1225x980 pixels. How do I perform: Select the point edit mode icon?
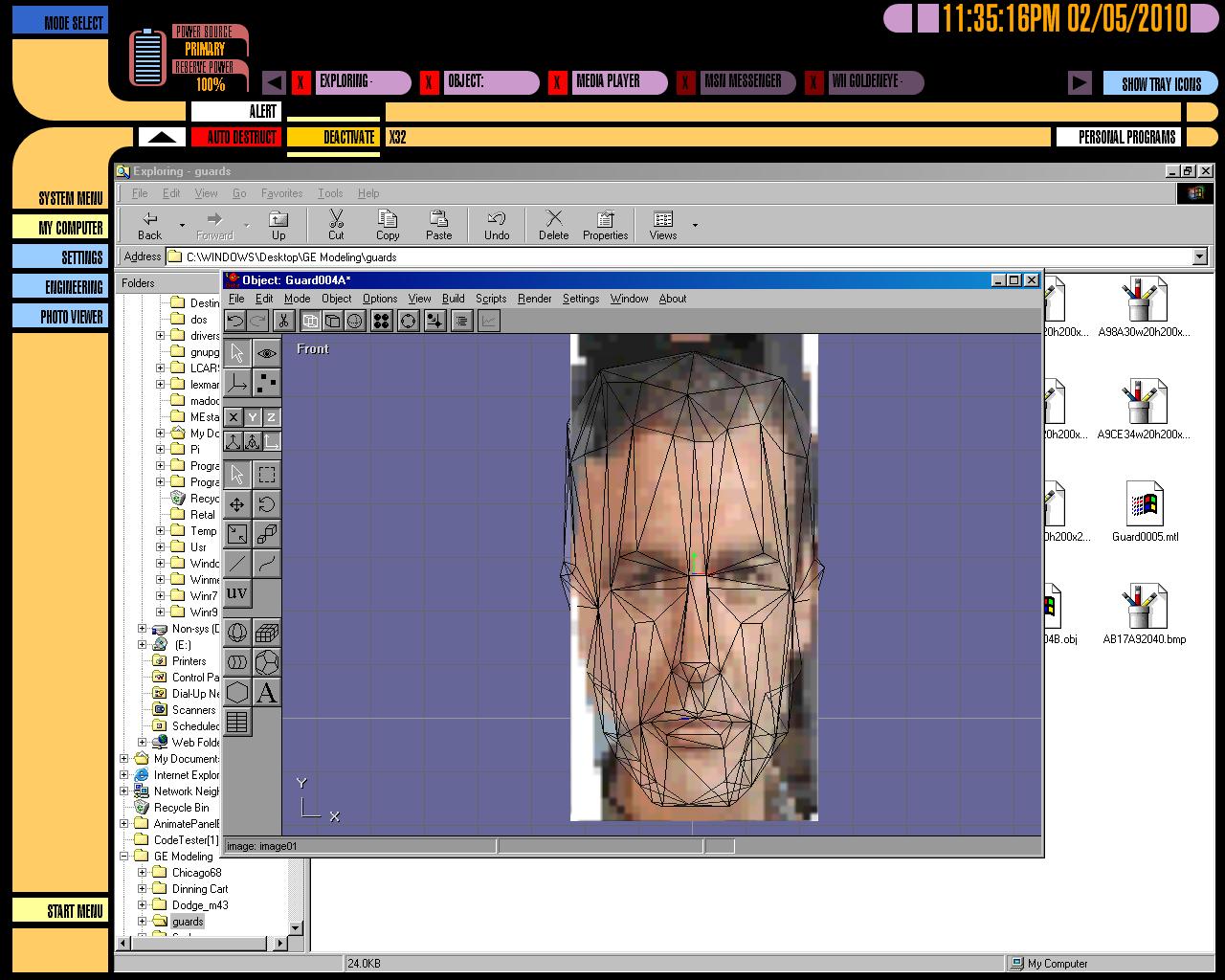coord(267,383)
